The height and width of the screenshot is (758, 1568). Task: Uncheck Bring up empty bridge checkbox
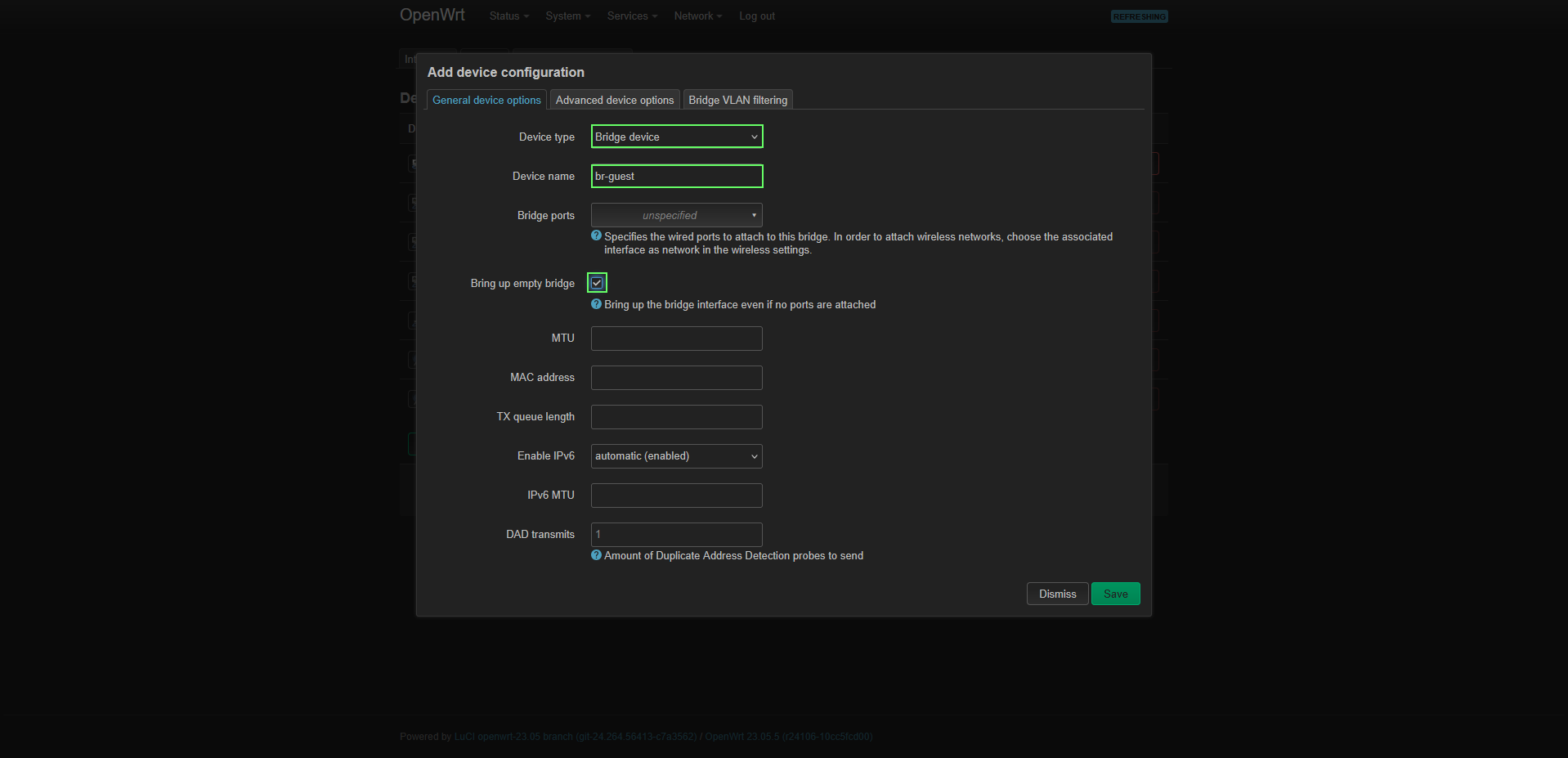(x=597, y=283)
